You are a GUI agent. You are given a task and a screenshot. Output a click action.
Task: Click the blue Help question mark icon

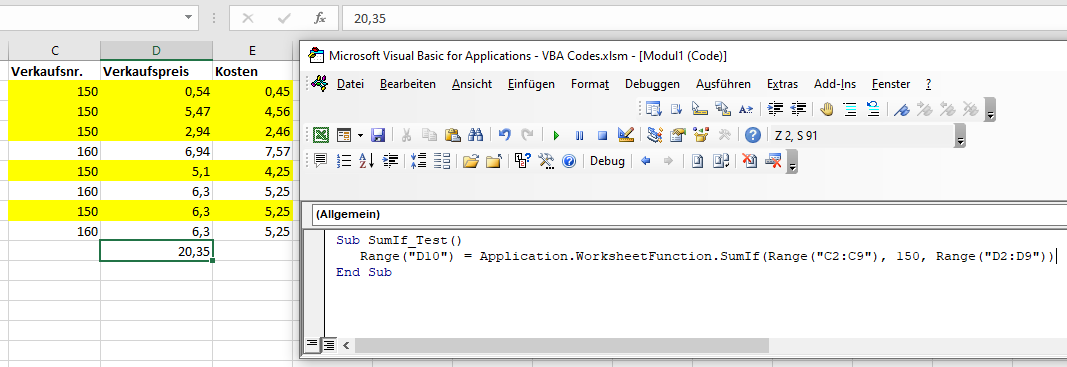[x=753, y=135]
